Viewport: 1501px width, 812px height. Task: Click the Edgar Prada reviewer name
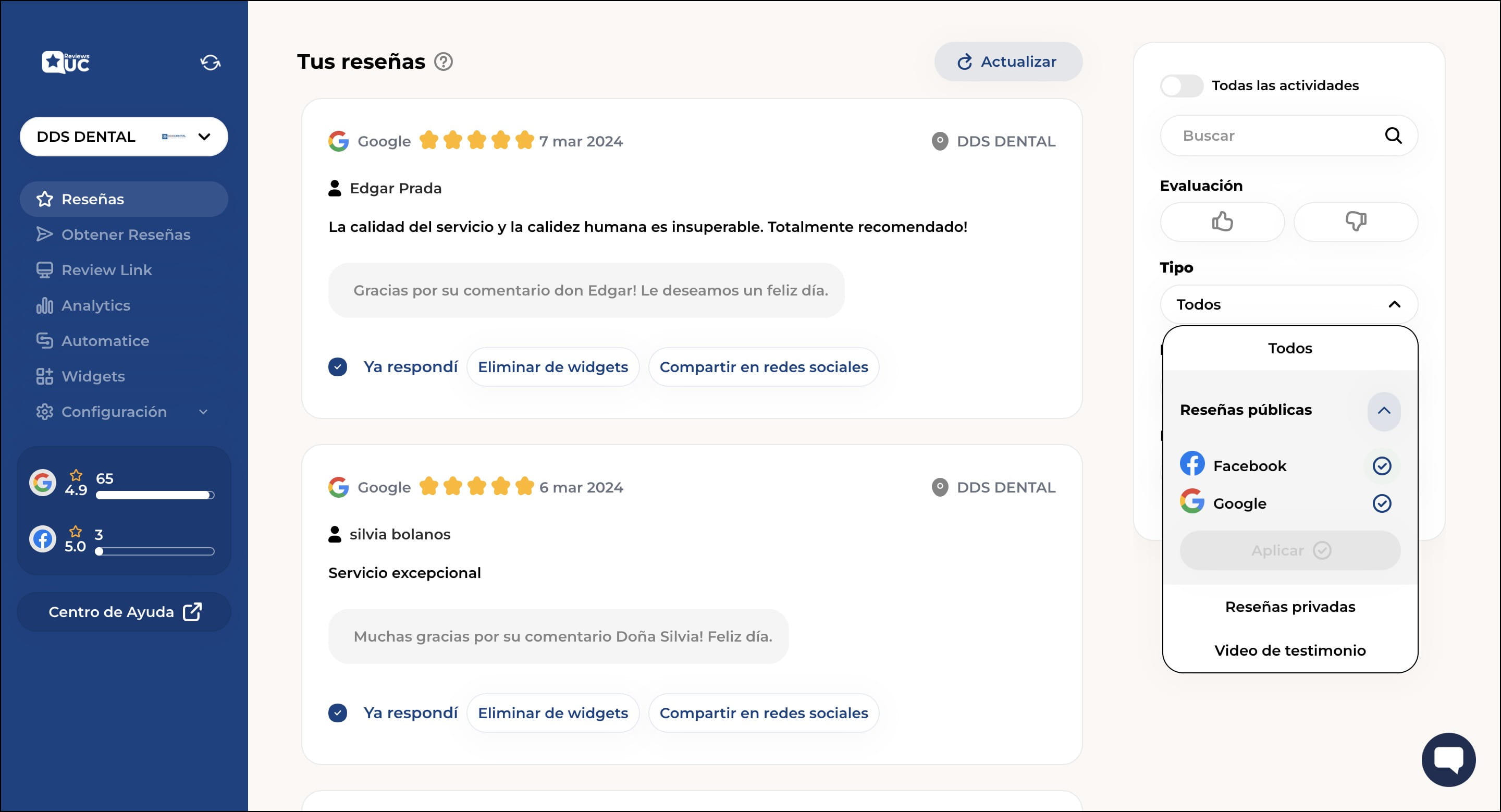click(x=396, y=188)
